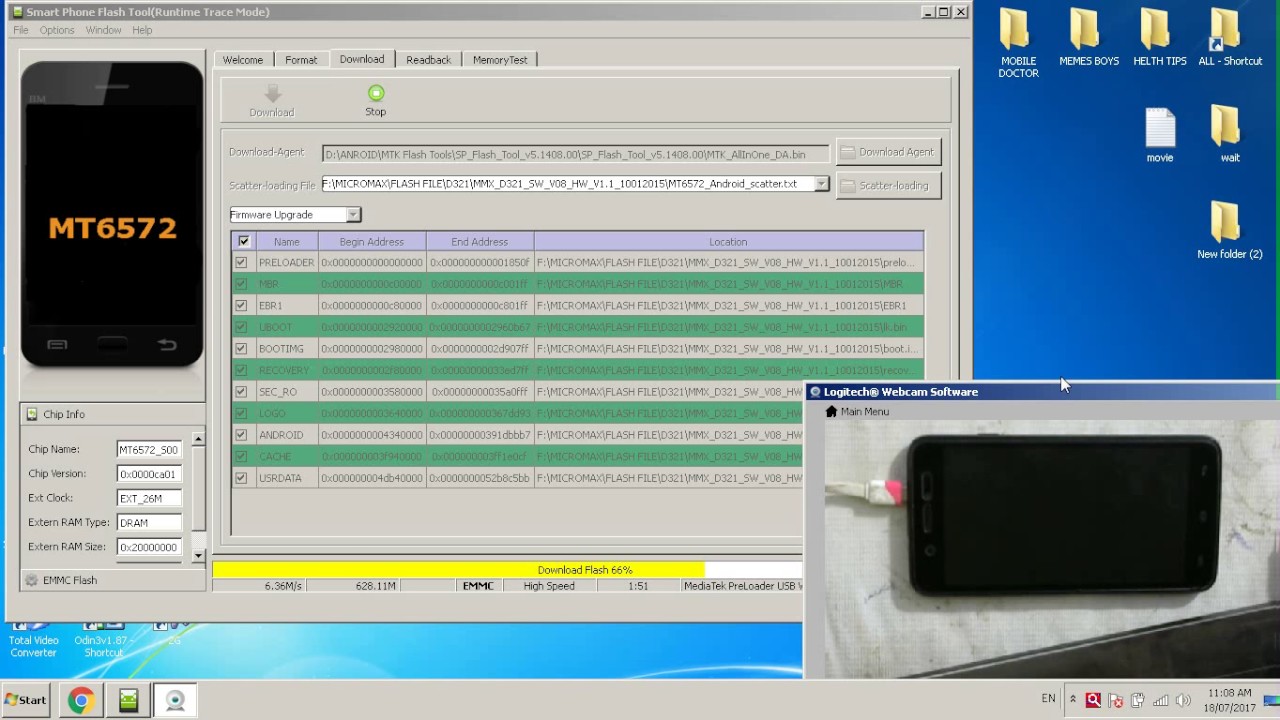Click the Total Video Converter desktop shortcut
1280x720 pixels.
coord(34,640)
